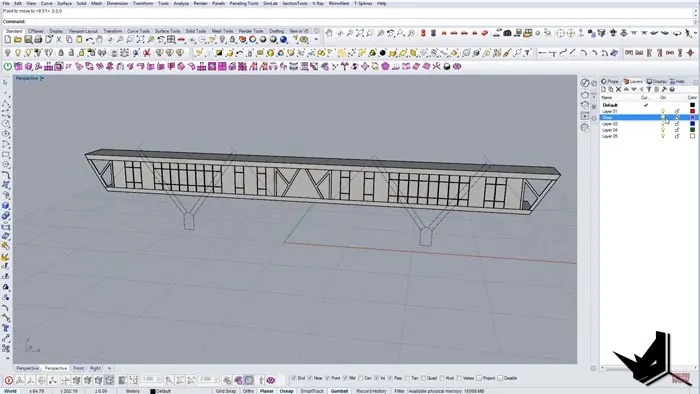Viewport: 700px width, 394px height.
Task: Enable the Cen osnap checkbox
Action: pyautogui.click(x=360, y=378)
